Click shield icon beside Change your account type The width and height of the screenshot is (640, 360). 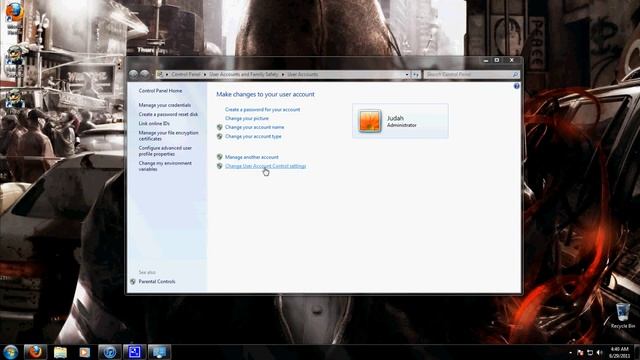click(x=220, y=136)
